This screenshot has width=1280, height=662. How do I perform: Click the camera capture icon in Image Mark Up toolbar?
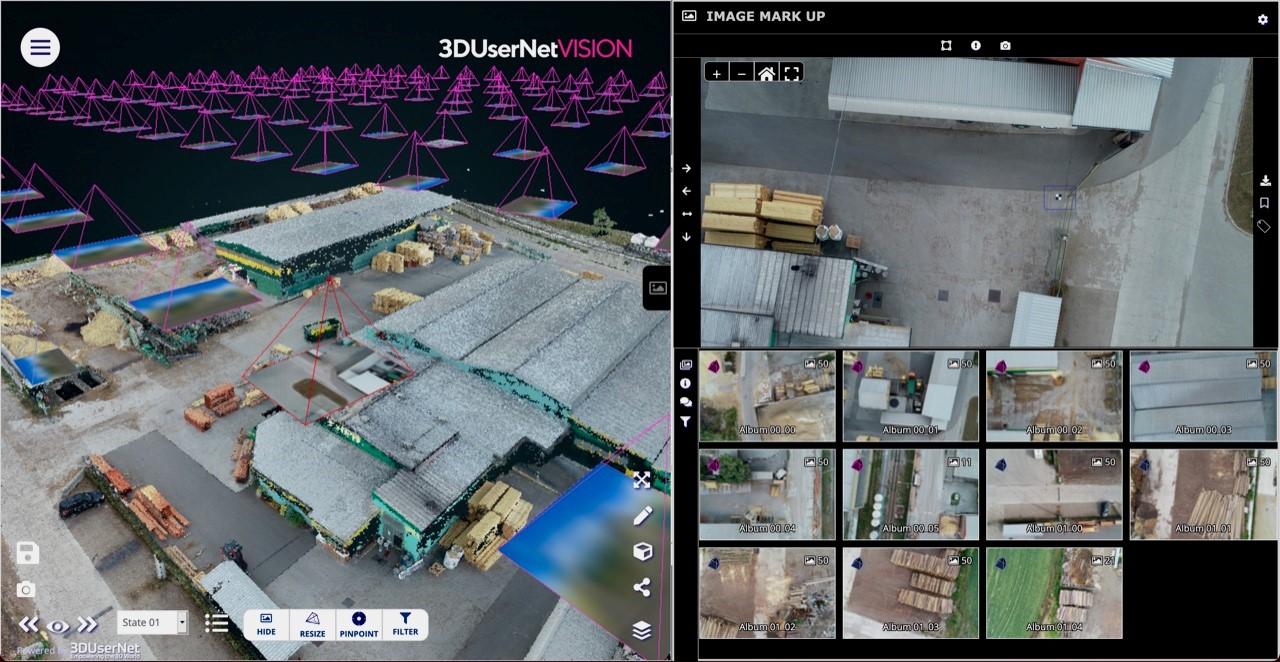pyautogui.click(x=1005, y=45)
